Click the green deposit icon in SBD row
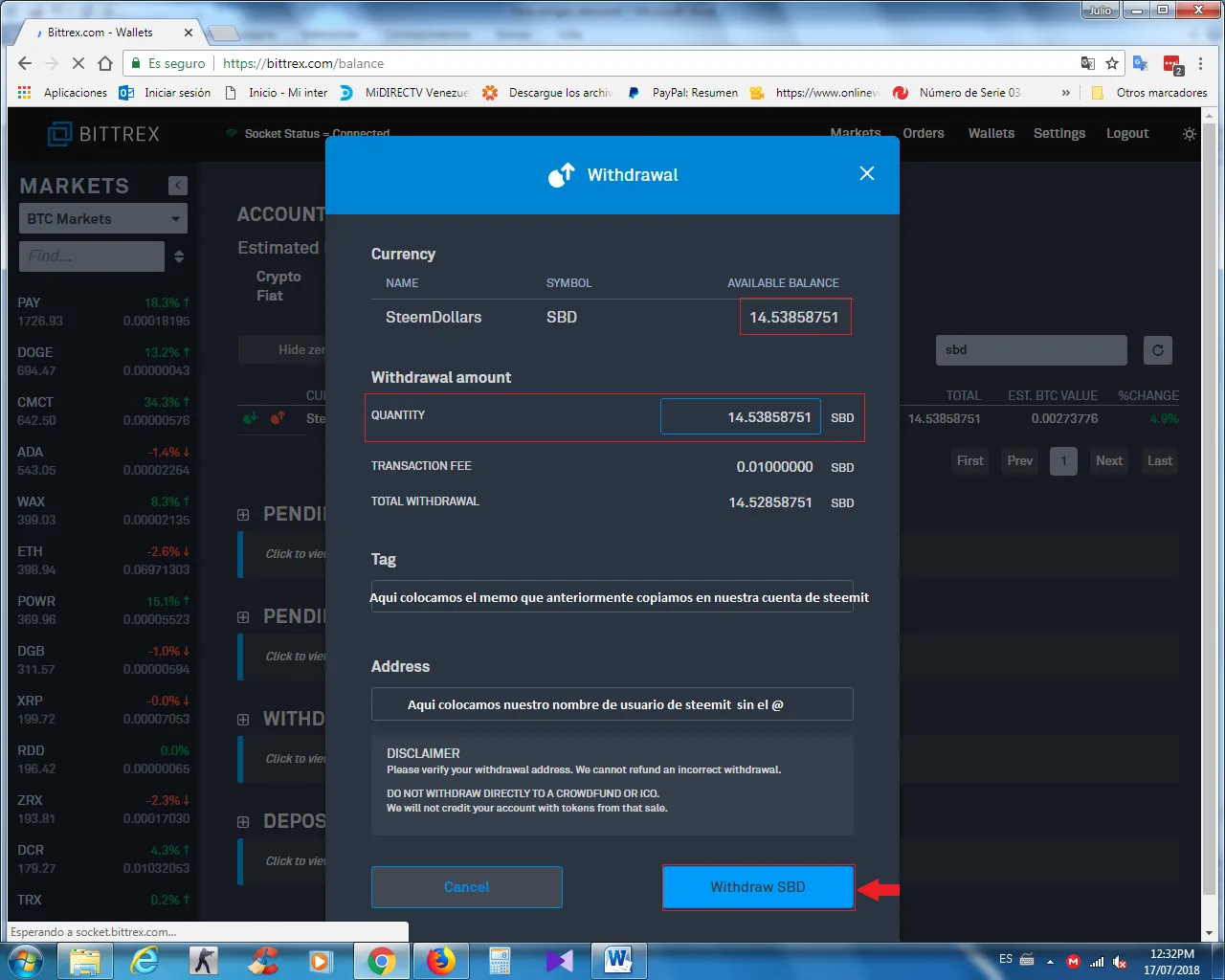 250,418
